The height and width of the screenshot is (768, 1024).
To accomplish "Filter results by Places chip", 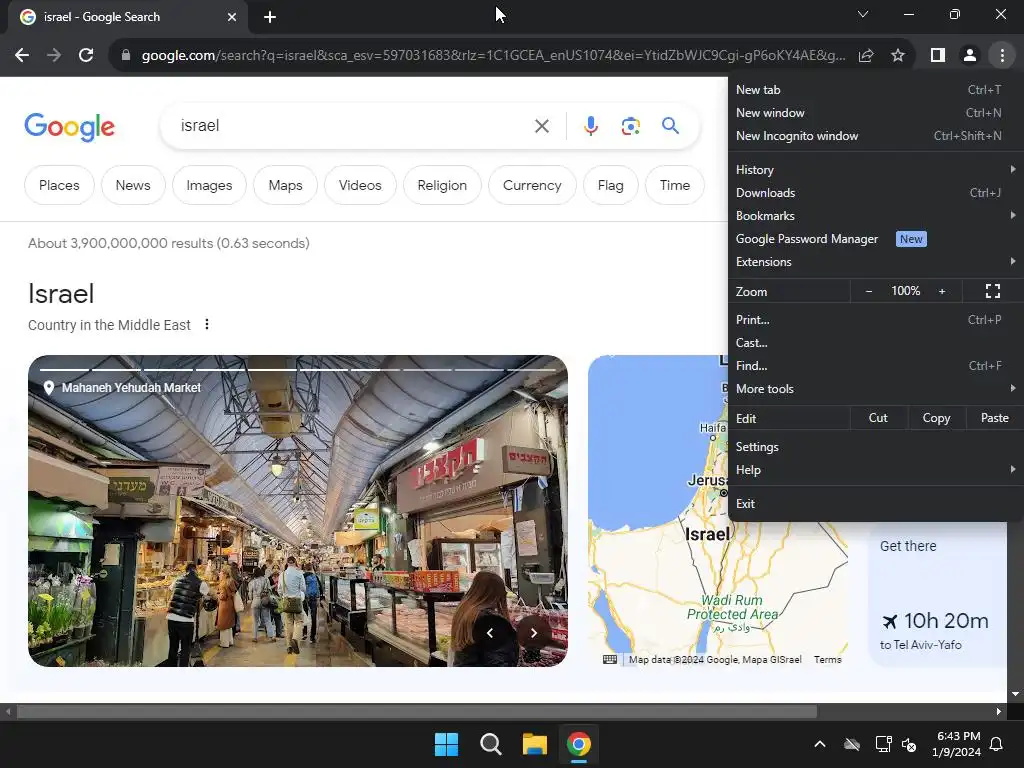I will click(x=59, y=185).
